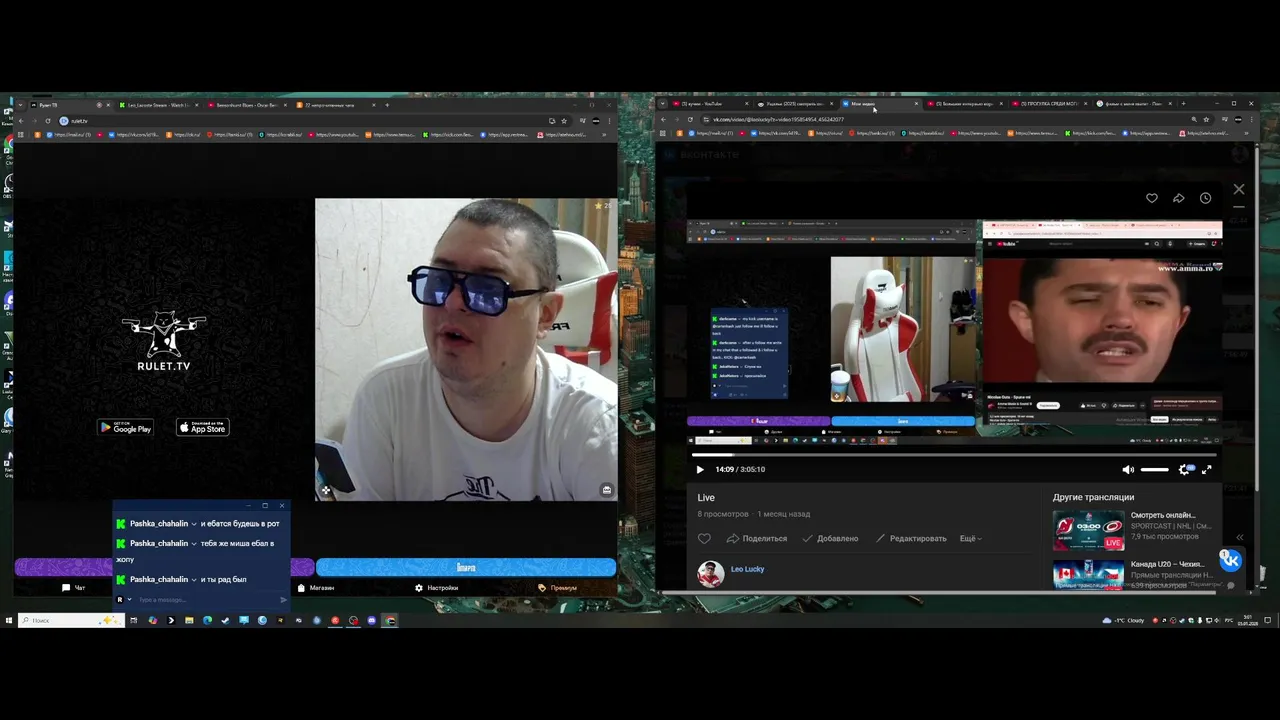Click the Windows taskbar search box
The image size is (1280, 720).
point(70,620)
